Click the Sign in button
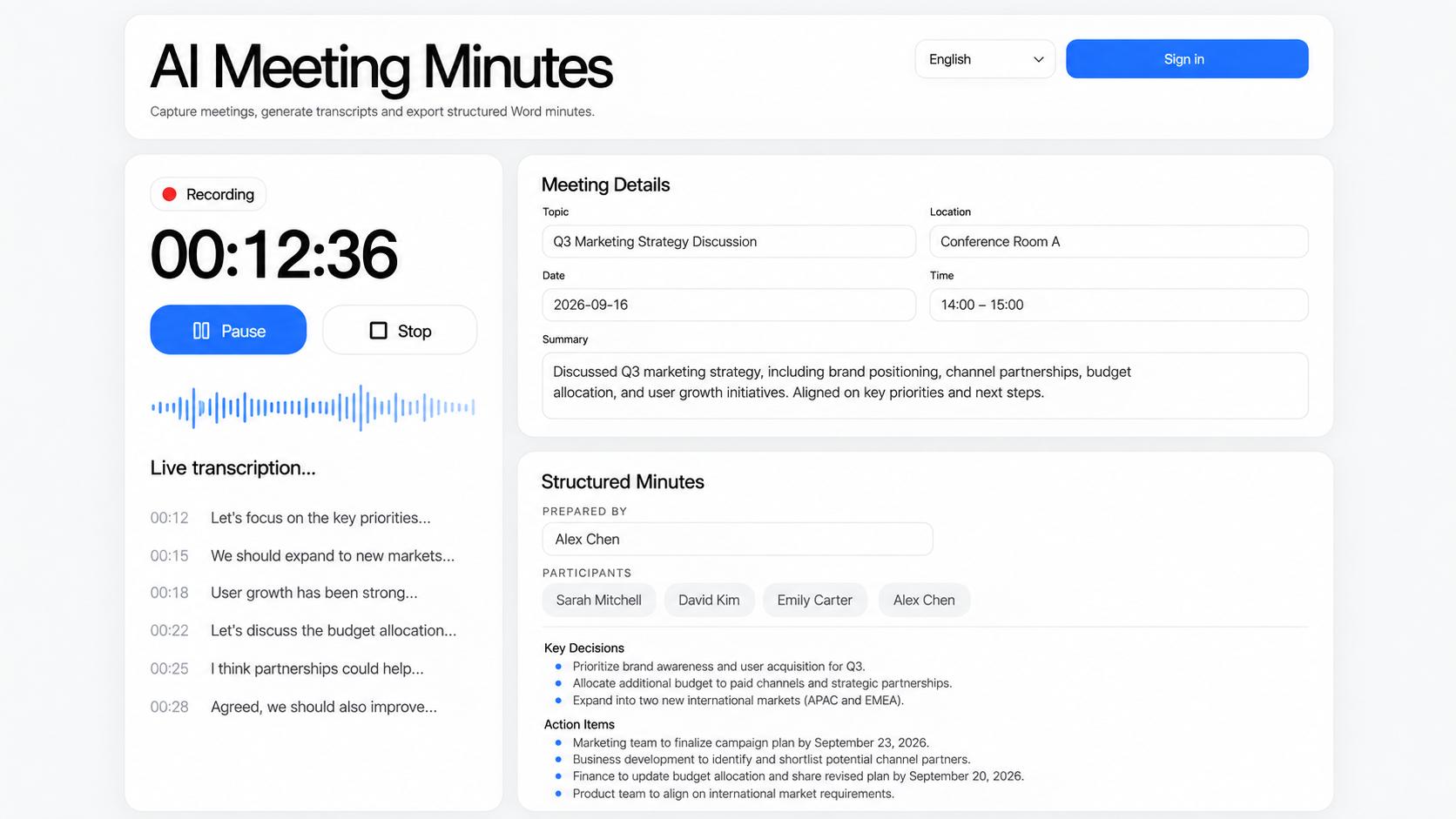The height and width of the screenshot is (819, 1456). [1187, 59]
